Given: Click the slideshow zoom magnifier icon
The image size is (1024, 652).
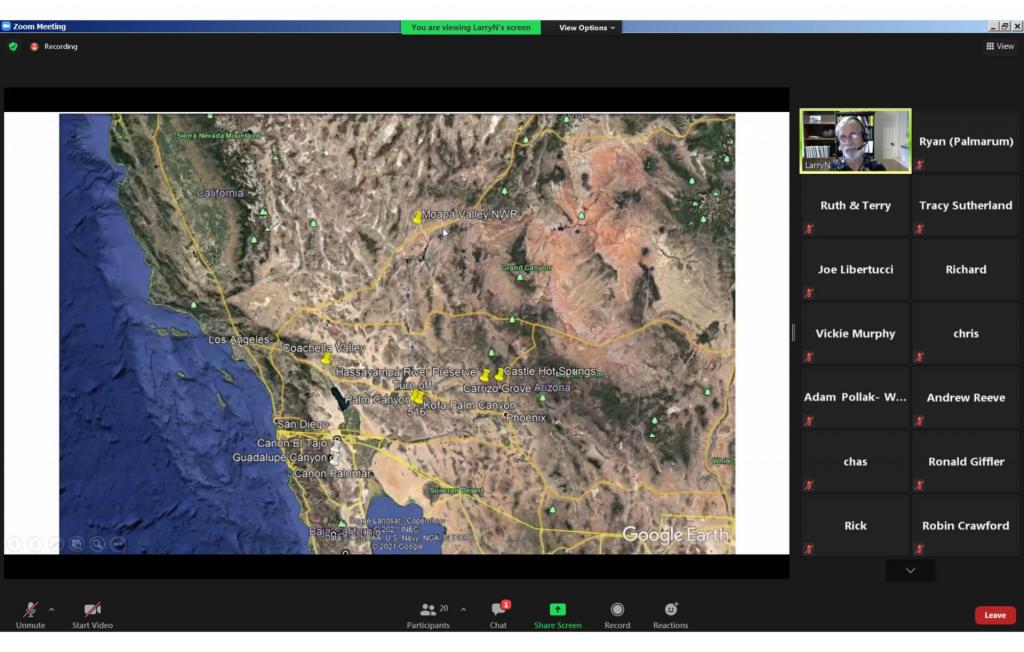Looking at the screenshot, I should tap(97, 544).
